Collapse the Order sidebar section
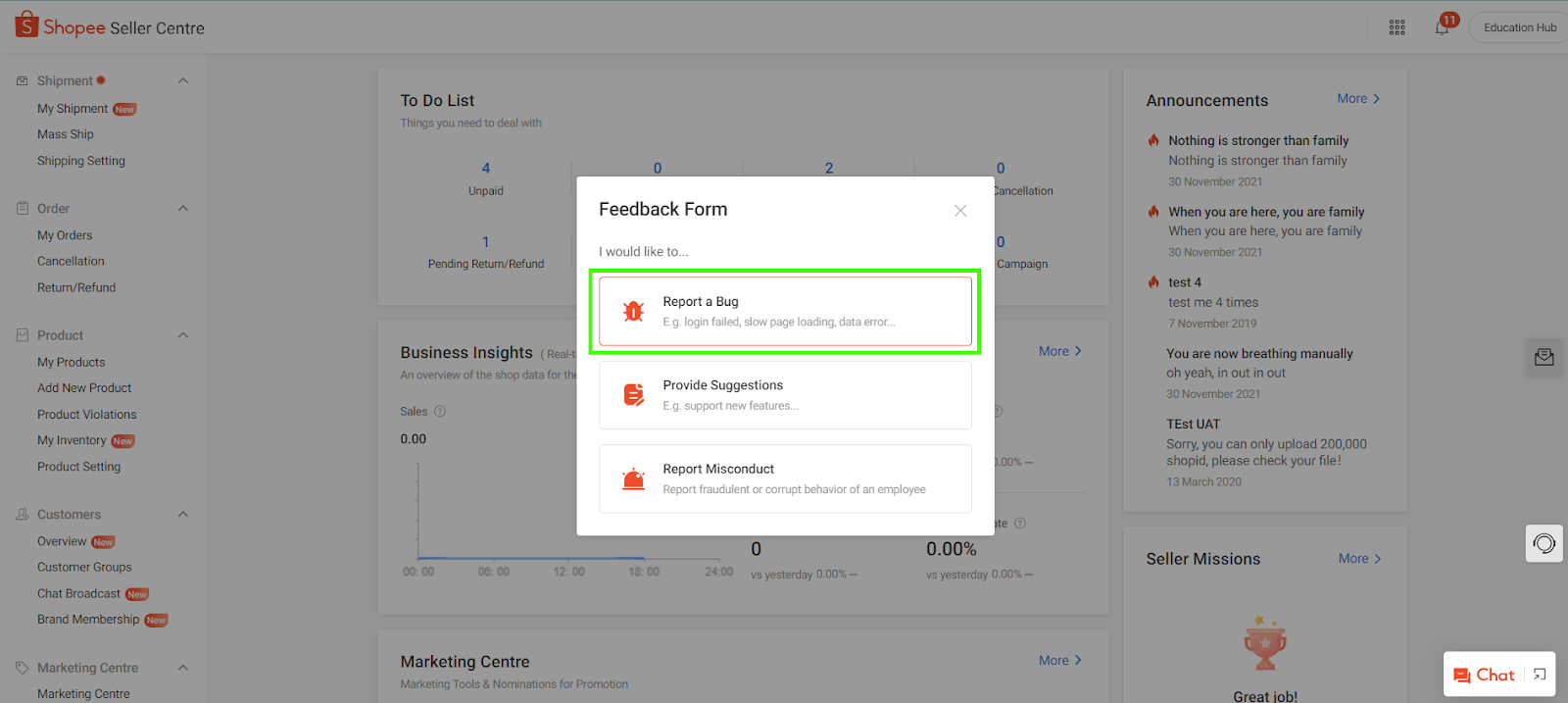Image resolution: width=1568 pixels, height=703 pixels. [x=182, y=208]
